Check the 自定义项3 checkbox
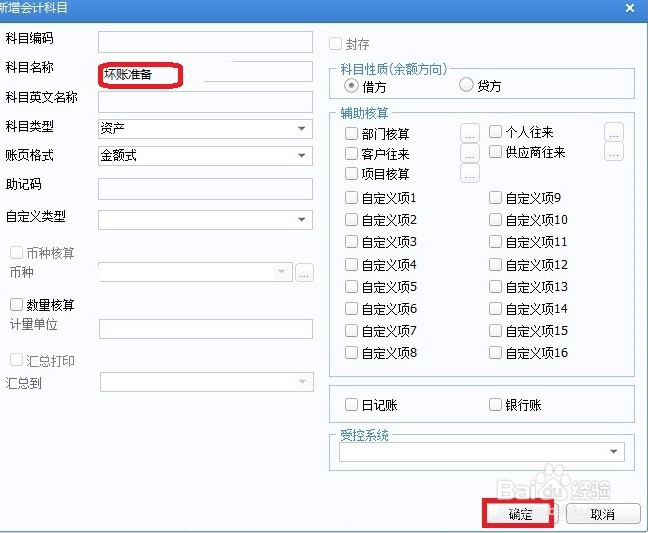 click(351, 241)
